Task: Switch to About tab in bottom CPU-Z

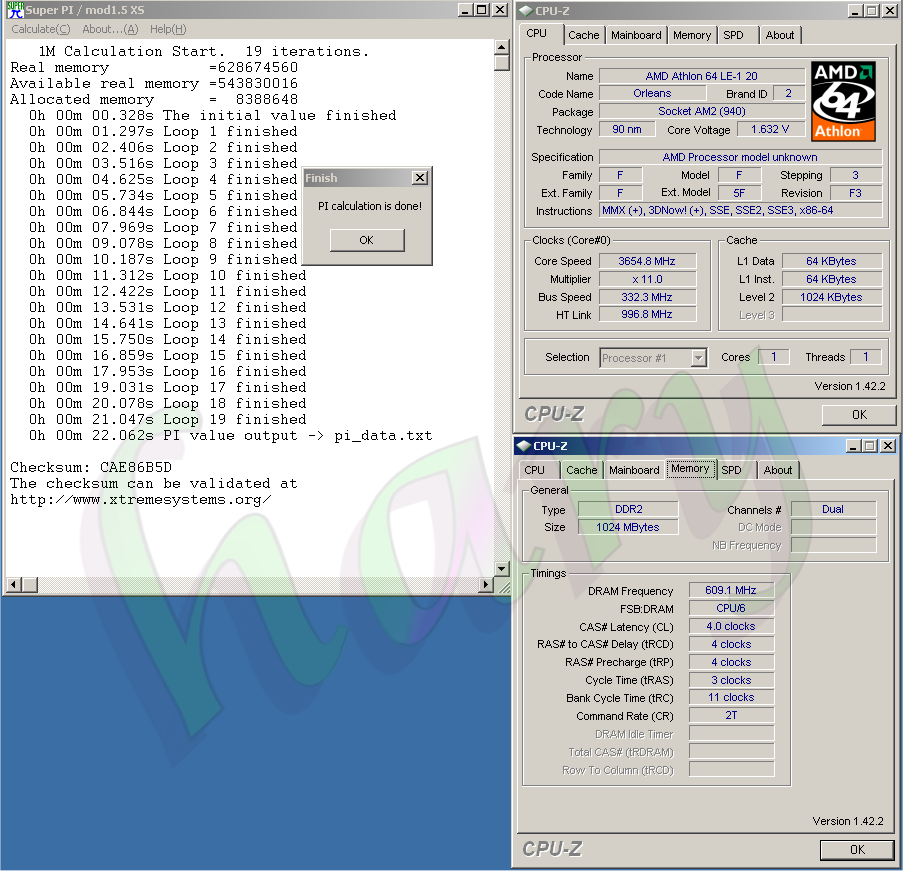Action: [x=777, y=470]
